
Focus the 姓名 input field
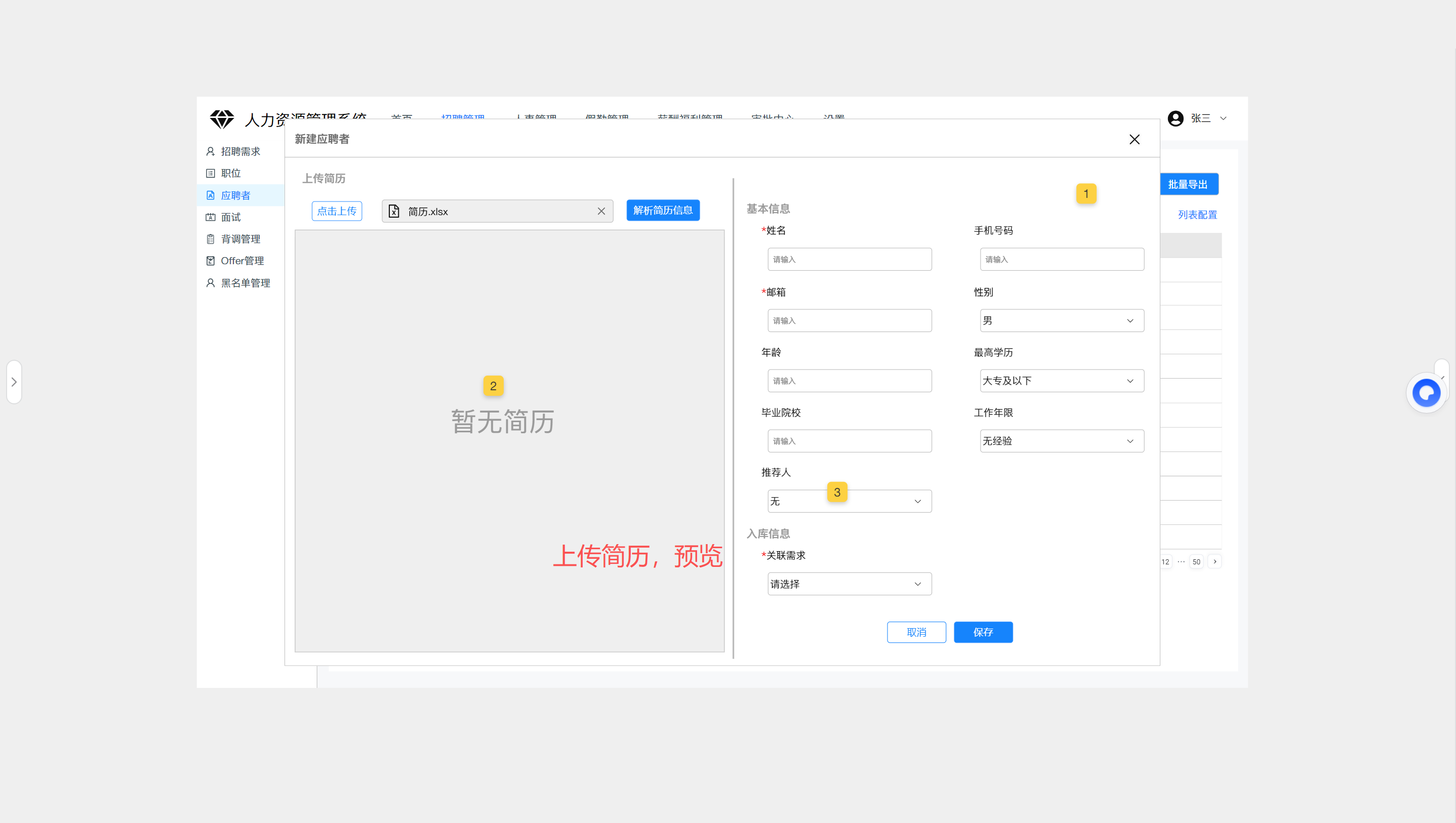pos(849,260)
